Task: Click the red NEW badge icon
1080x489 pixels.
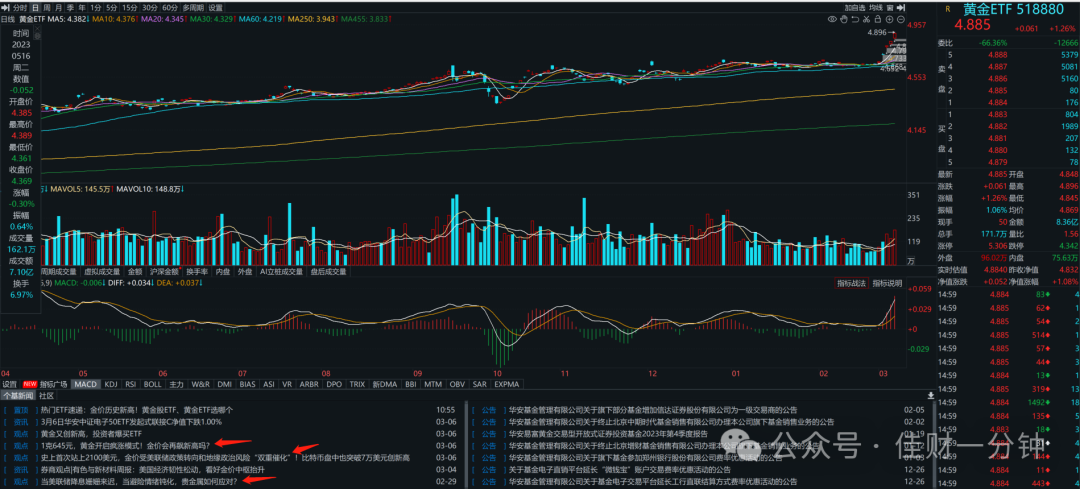Action: (x=30, y=384)
